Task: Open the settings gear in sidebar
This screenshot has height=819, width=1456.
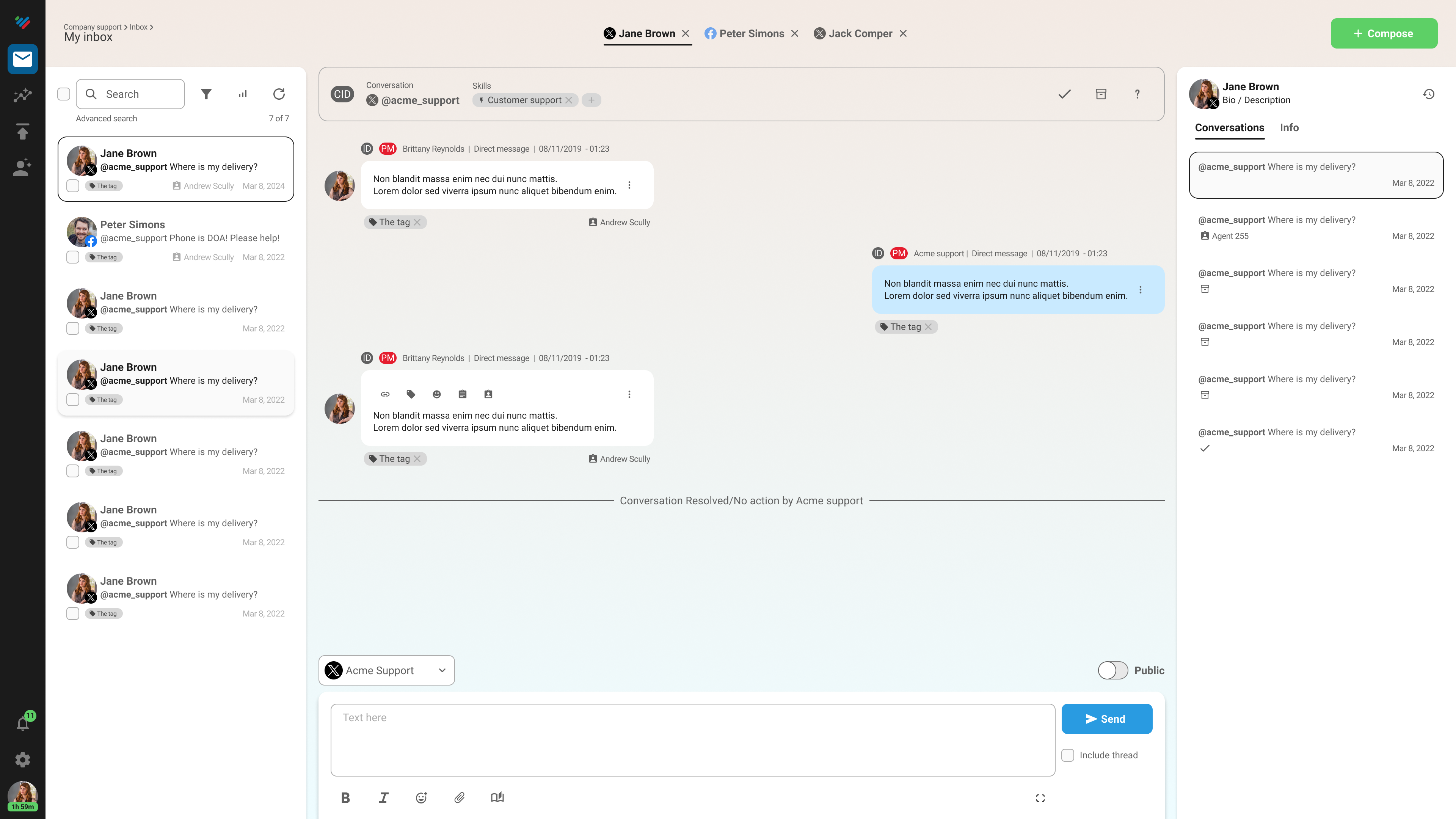Action: (23, 759)
